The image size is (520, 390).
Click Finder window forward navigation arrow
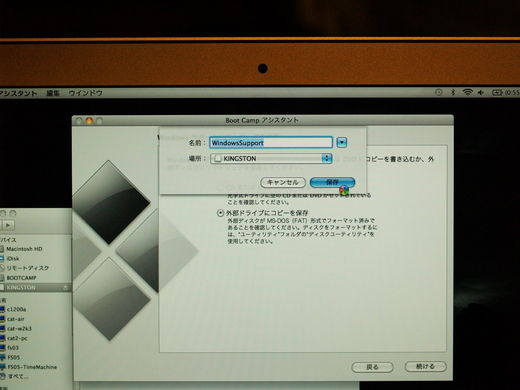click(x=8, y=225)
